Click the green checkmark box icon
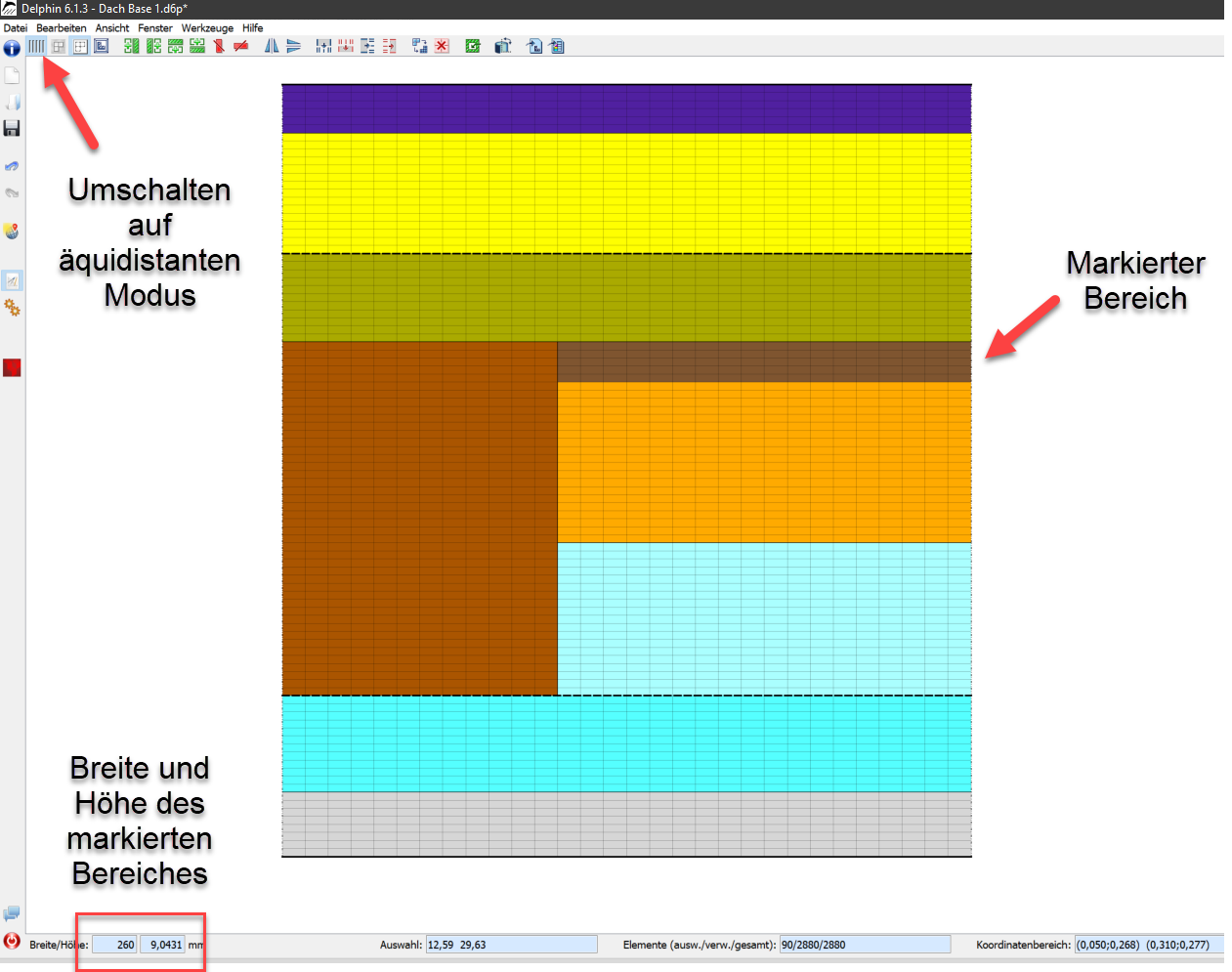The image size is (1232, 972). [473, 46]
